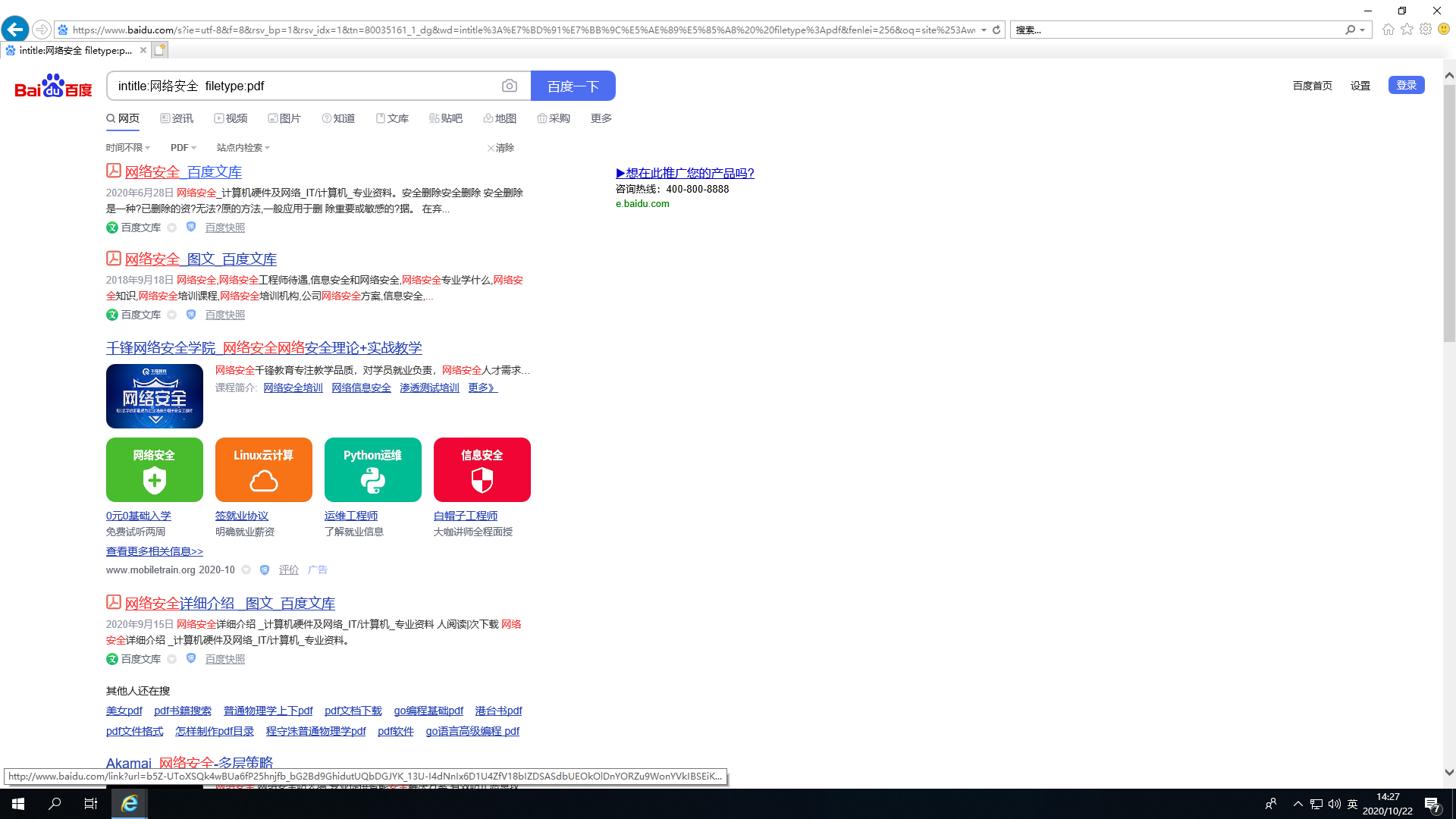
Task: Open browser settings gear icon
Action: pyautogui.click(x=1426, y=30)
